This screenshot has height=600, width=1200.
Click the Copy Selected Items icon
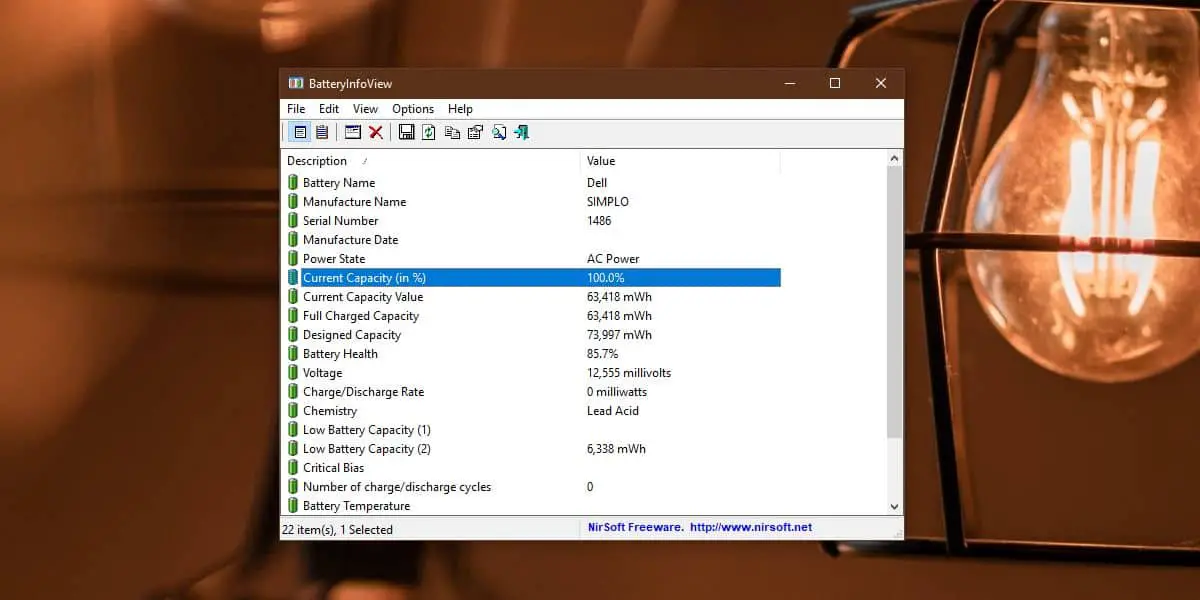(452, 132)
